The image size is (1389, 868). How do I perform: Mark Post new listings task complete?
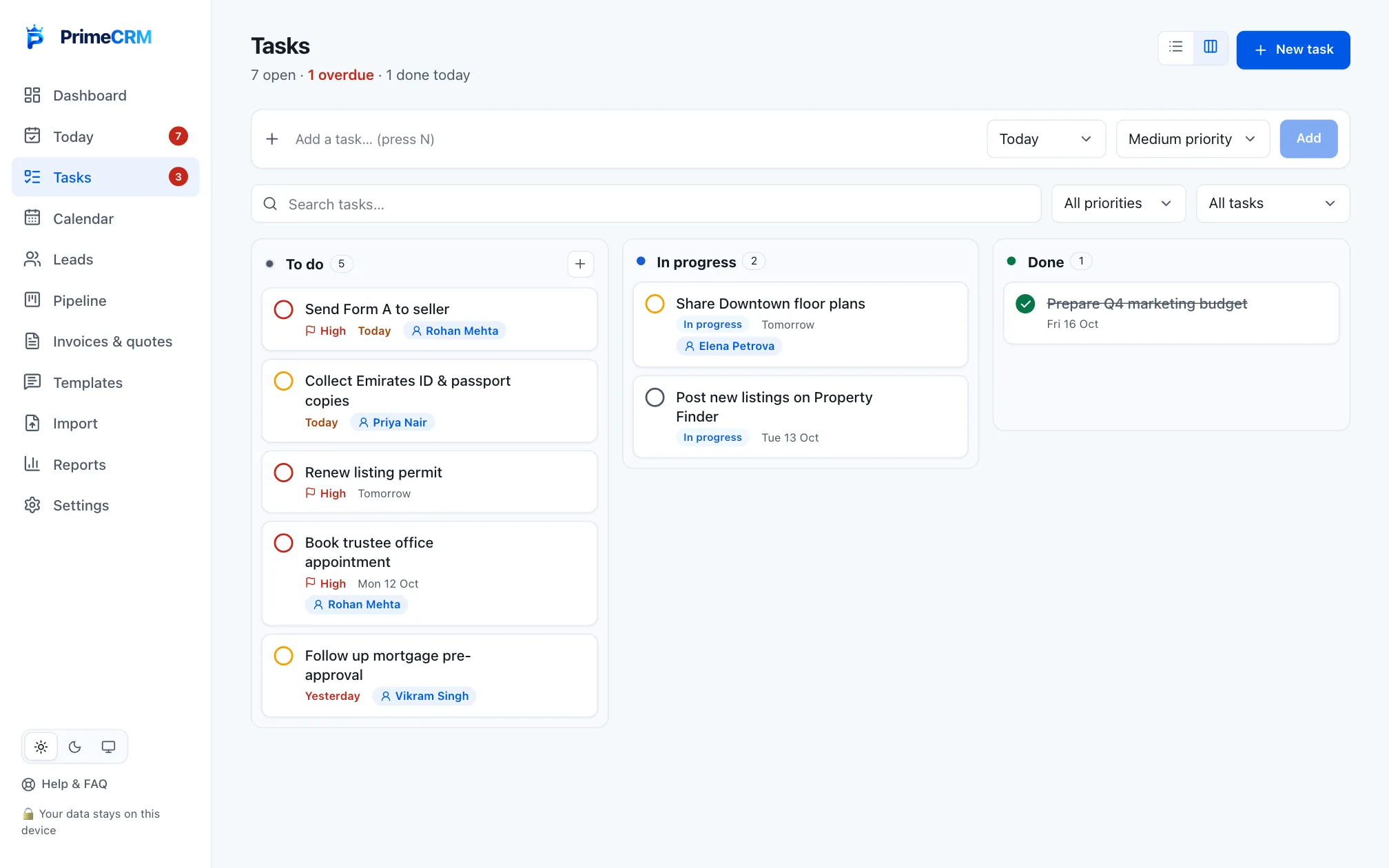click(655, 397)
